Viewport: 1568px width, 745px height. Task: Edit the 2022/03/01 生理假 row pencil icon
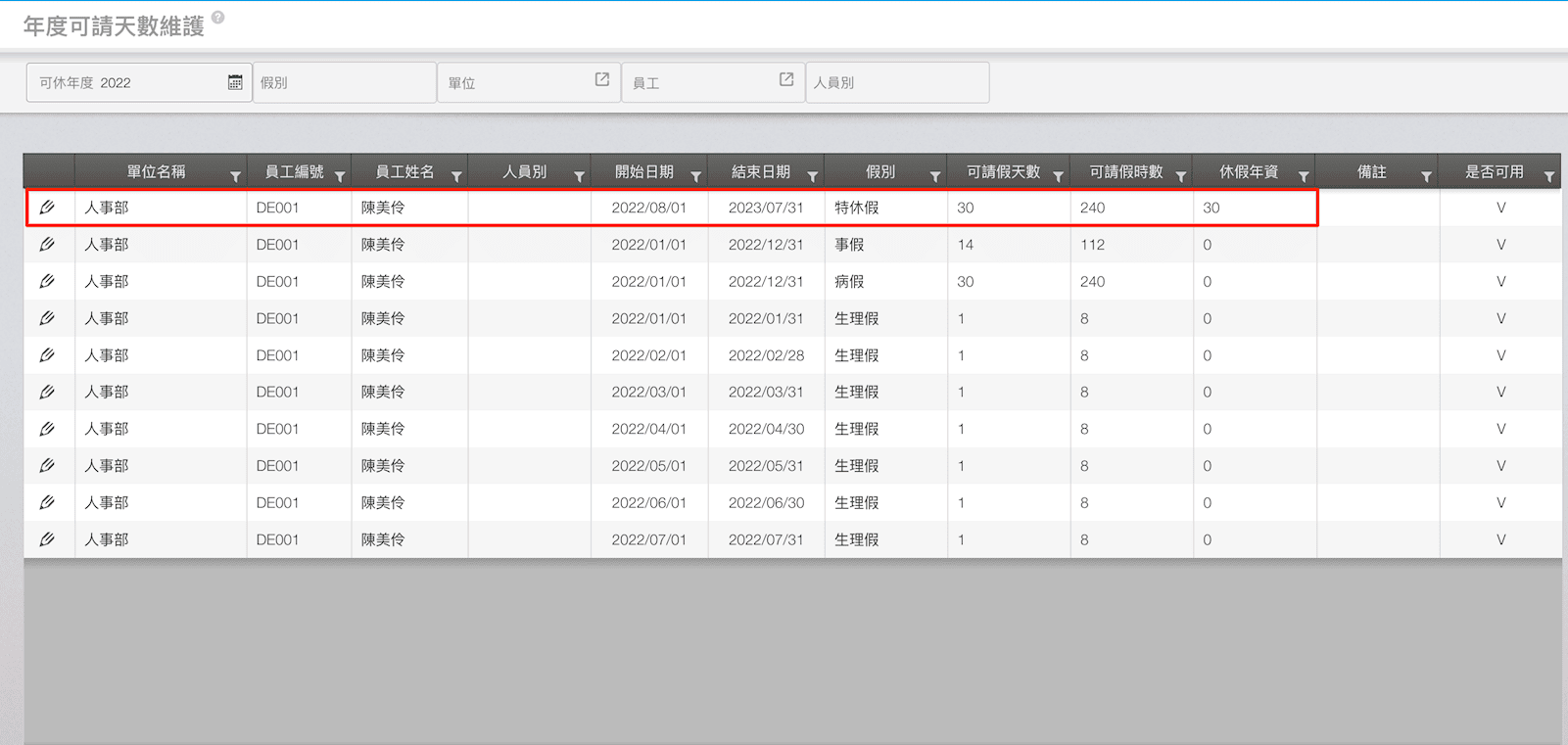[x=47, y=393]
